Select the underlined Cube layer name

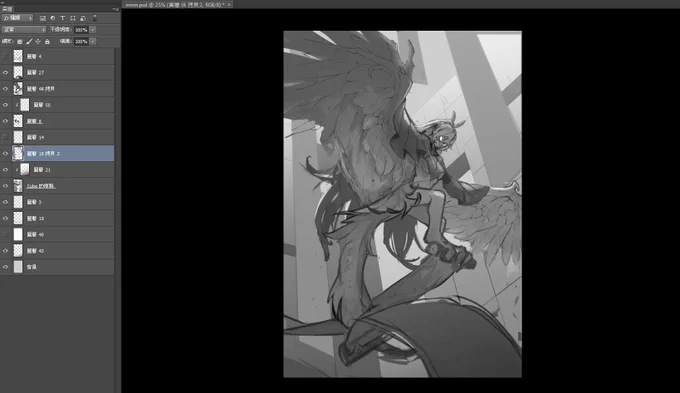41,186
